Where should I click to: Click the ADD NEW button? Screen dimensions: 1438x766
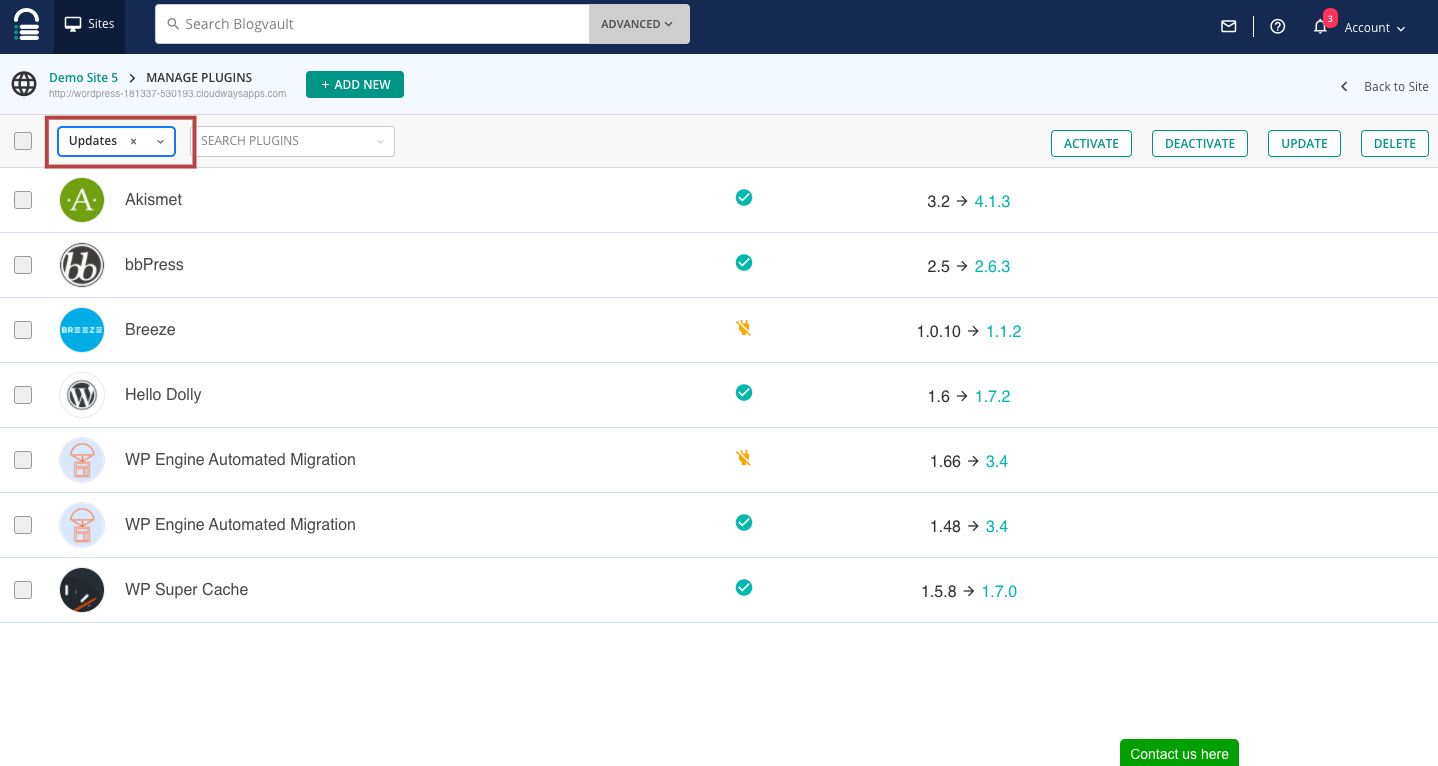[355, 85]
